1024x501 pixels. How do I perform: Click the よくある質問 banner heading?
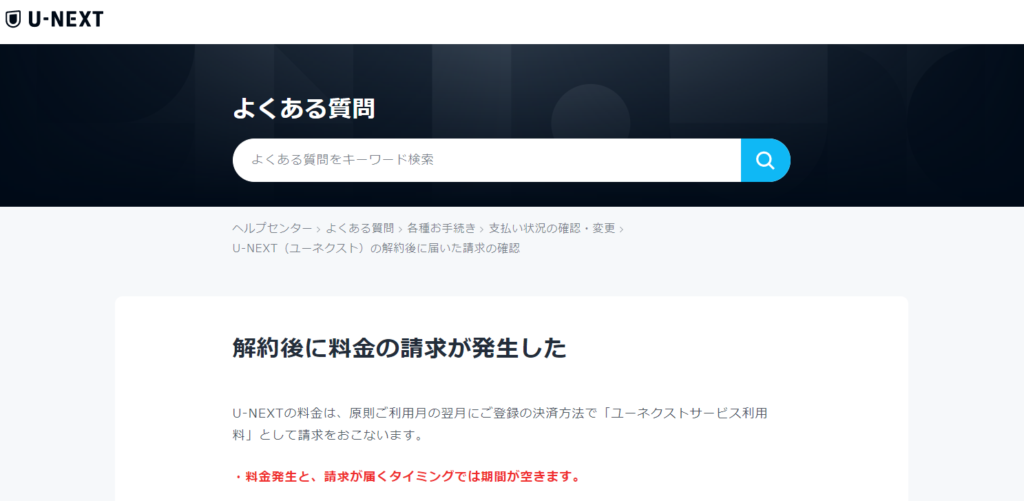coord(304,109)
